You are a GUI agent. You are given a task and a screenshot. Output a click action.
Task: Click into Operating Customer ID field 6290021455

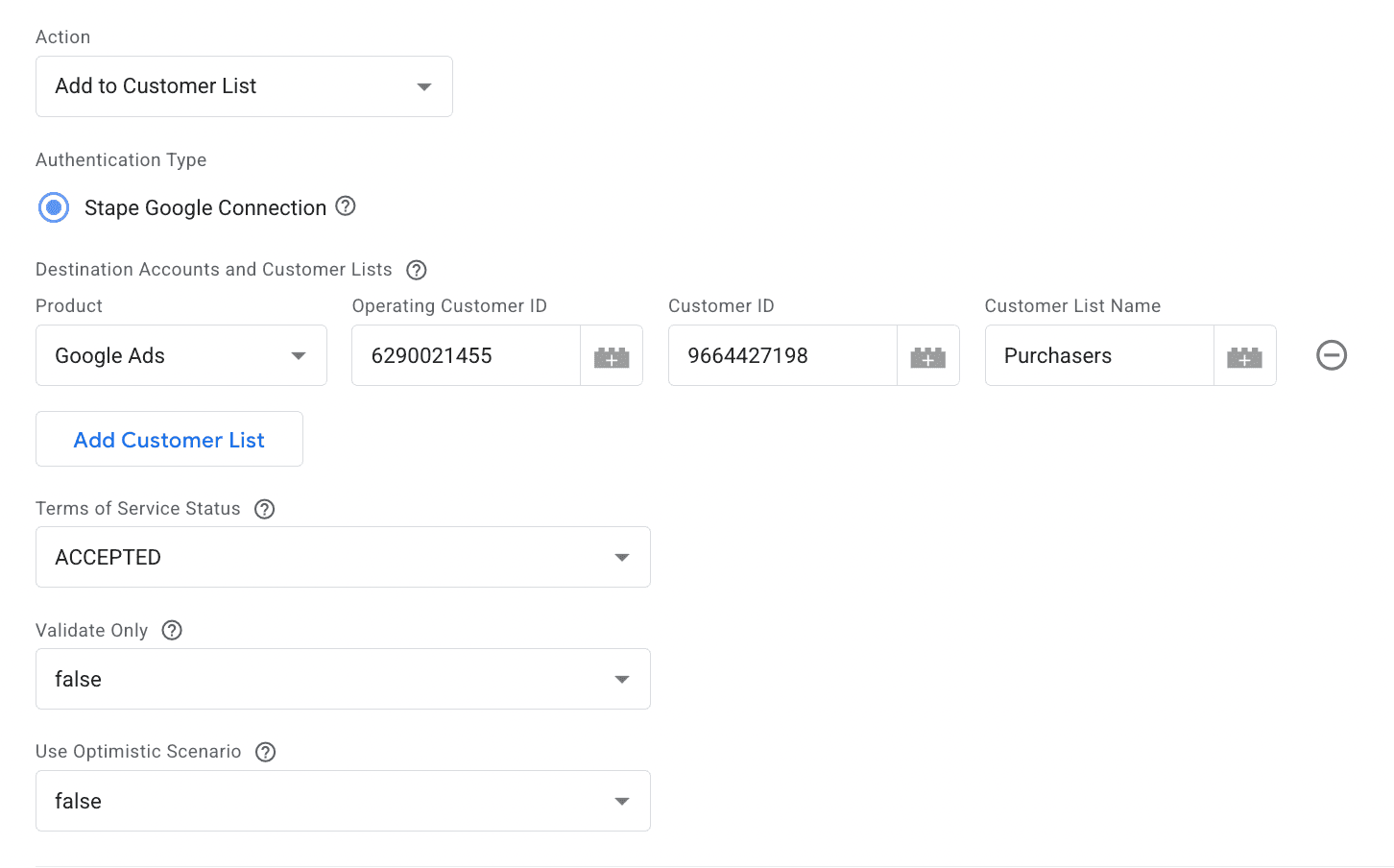(466, 355)
